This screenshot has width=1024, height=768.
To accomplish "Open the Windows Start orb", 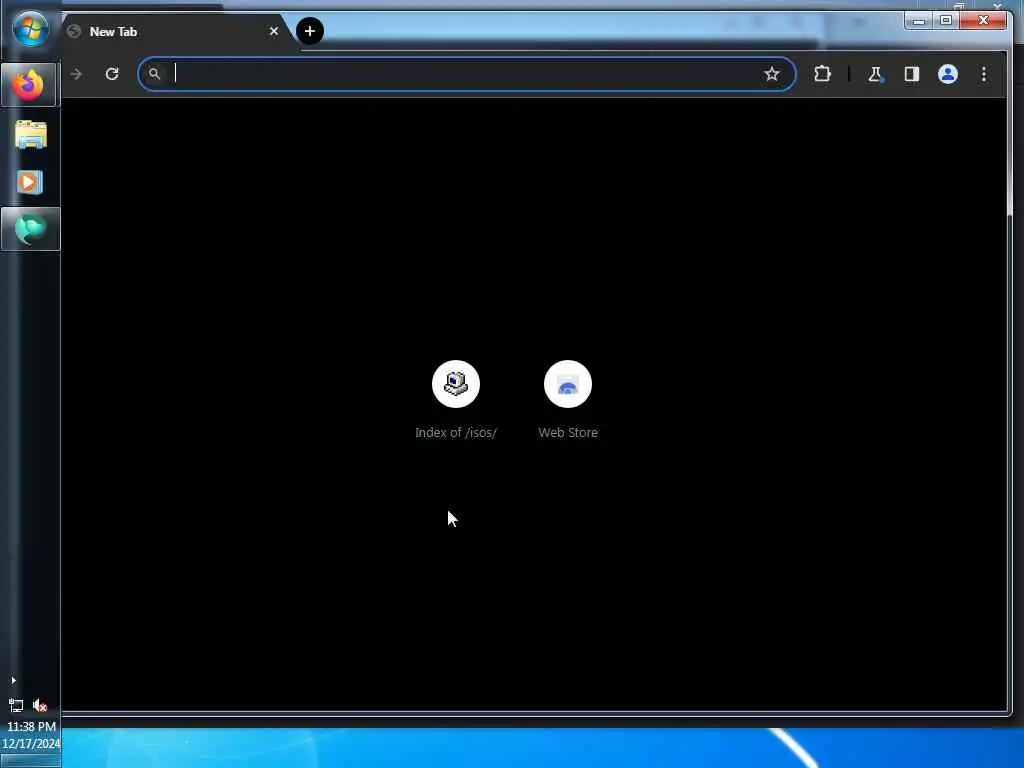I will click(x=30, y=29).
